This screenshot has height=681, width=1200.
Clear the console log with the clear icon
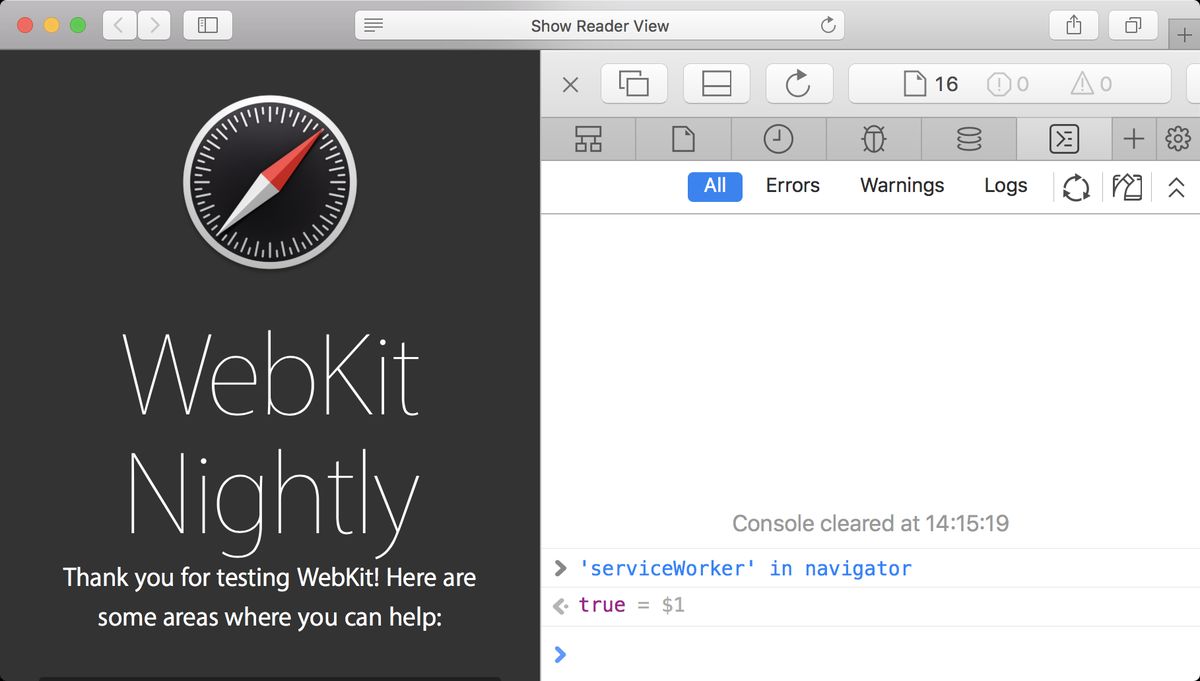1127,187
